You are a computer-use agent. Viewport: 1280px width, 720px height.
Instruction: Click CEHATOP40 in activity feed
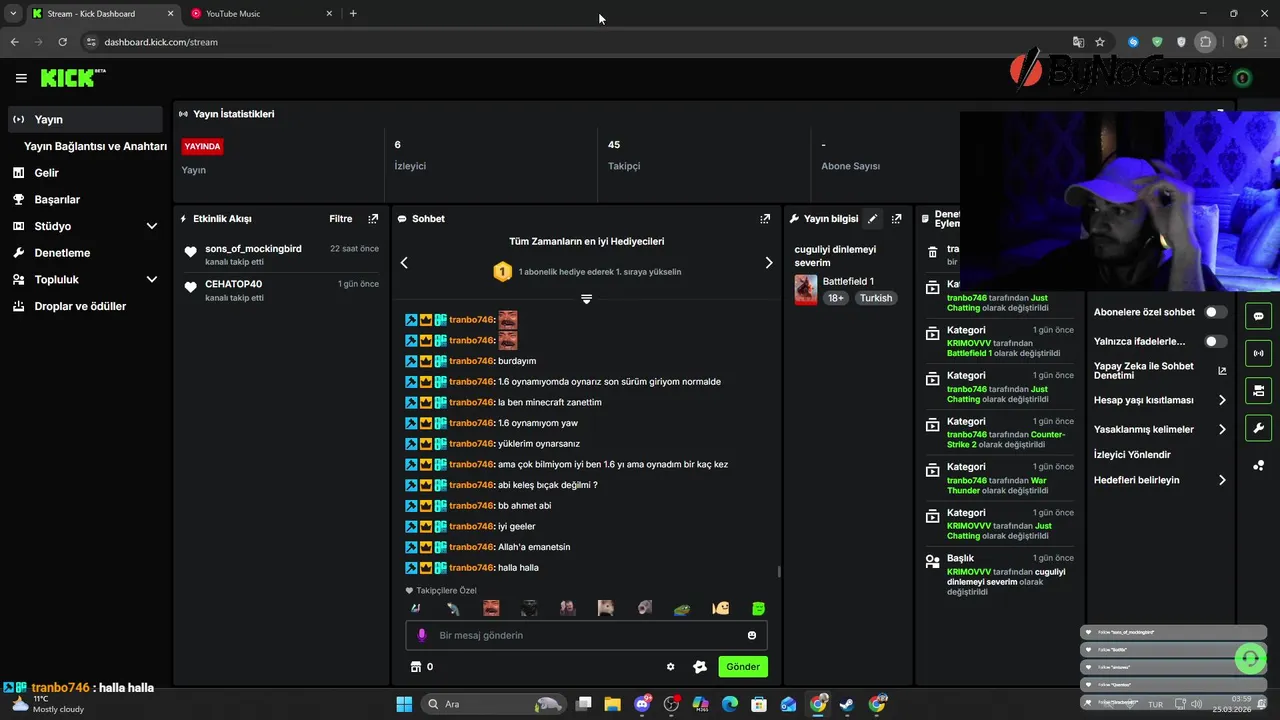point(233,284)
